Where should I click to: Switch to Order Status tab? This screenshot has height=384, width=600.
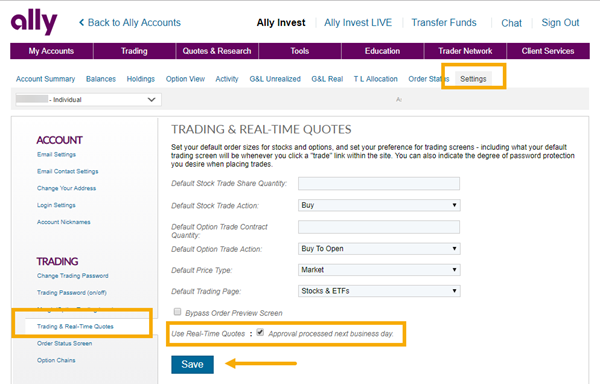tap(428, 79)
